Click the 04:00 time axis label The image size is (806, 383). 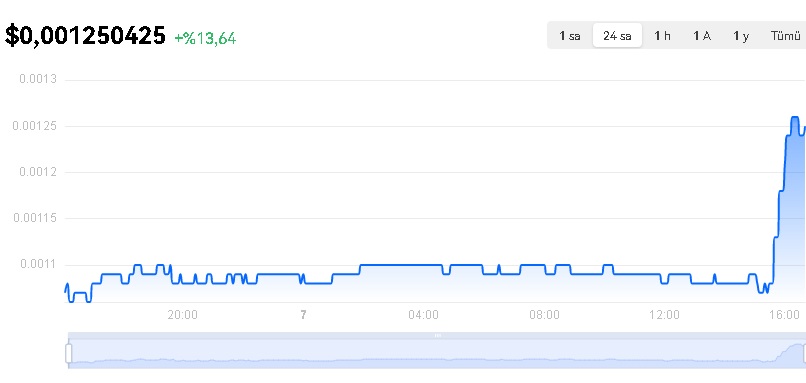point(424,315)
